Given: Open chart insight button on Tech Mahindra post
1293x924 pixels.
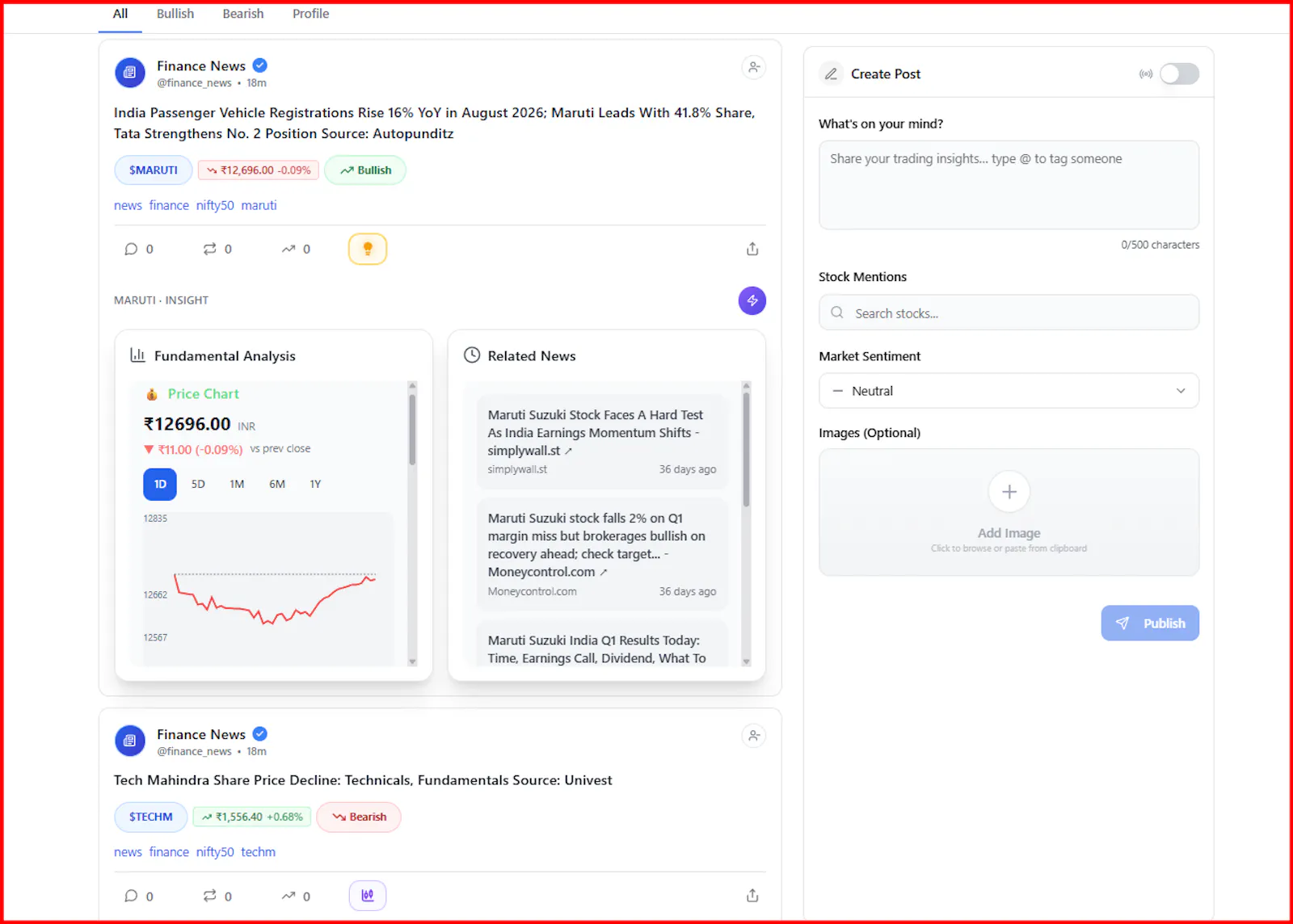Looking at the screenshot, I should [x=368, y=895].
